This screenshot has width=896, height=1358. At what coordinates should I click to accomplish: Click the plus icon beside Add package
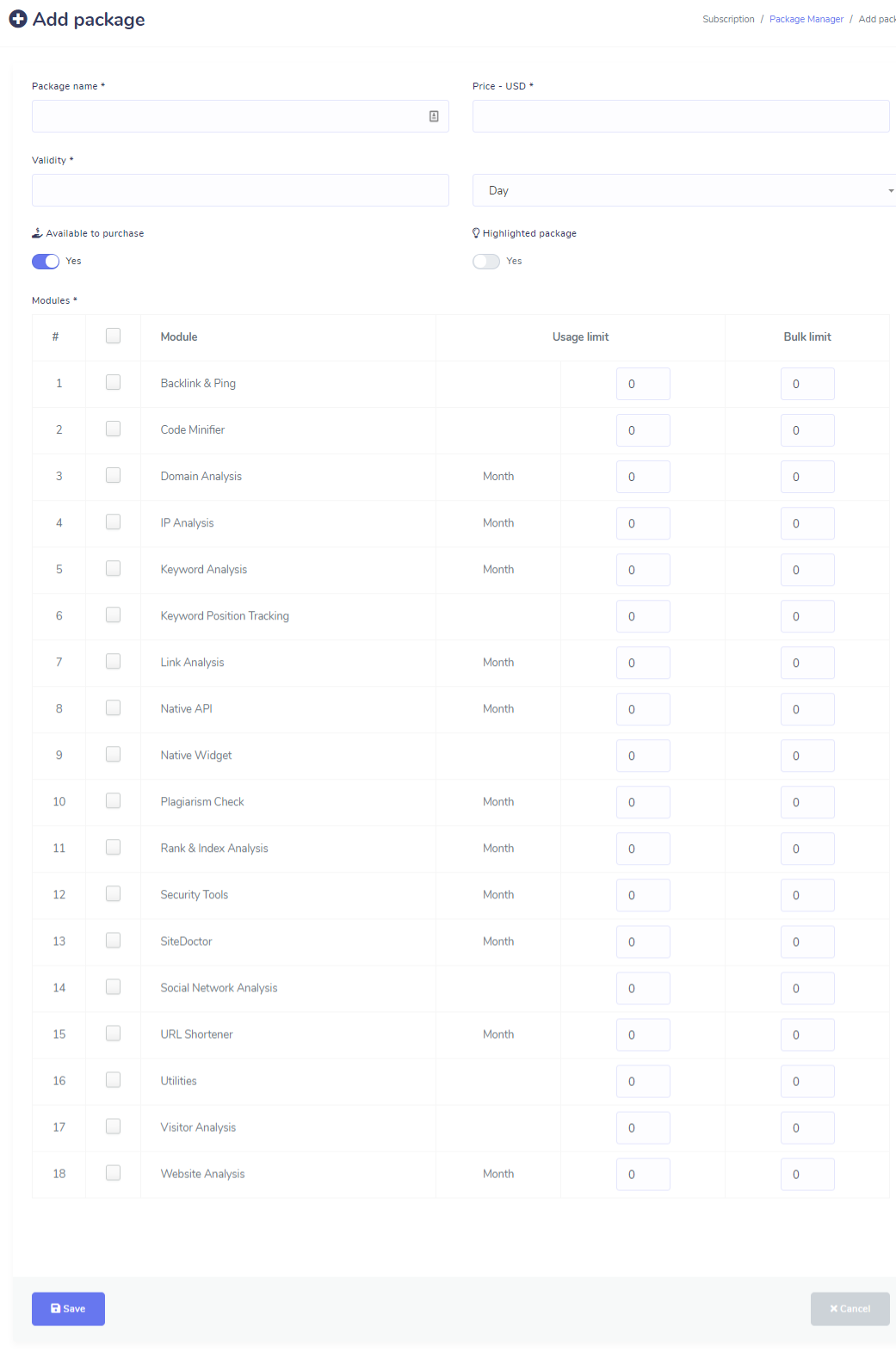[18, 19]
